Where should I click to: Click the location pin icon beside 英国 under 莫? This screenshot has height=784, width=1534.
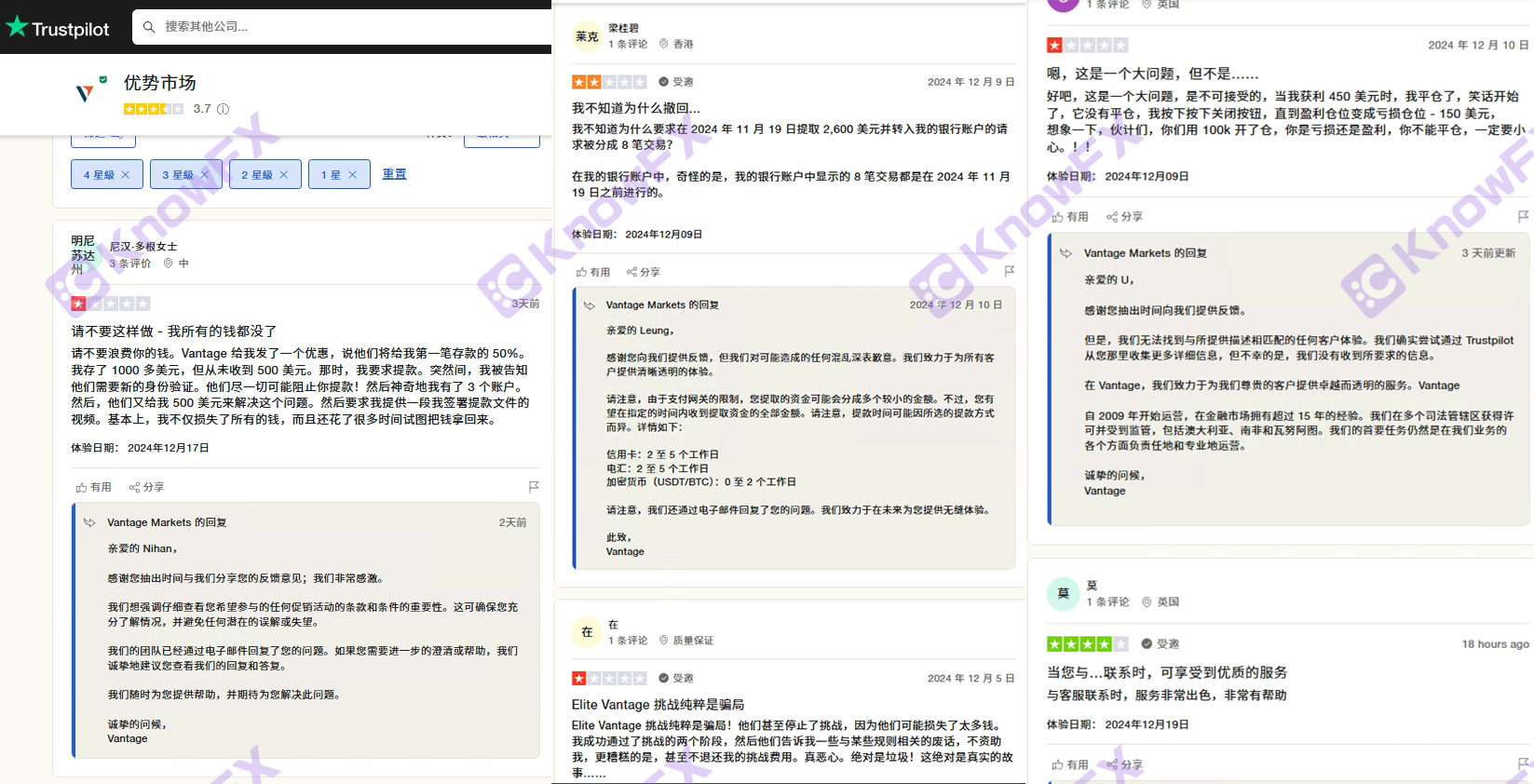(1147, 602)
